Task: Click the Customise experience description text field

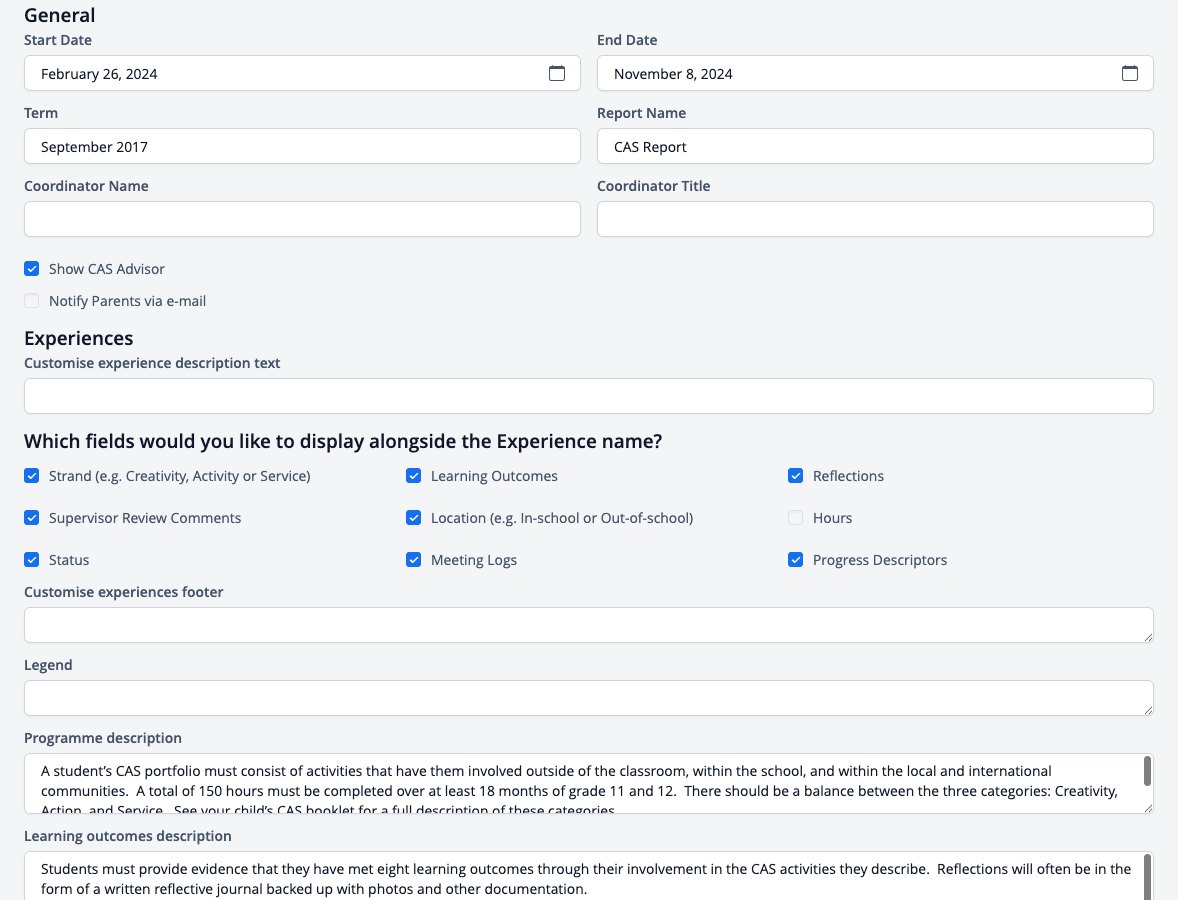Action: (589, 396)
